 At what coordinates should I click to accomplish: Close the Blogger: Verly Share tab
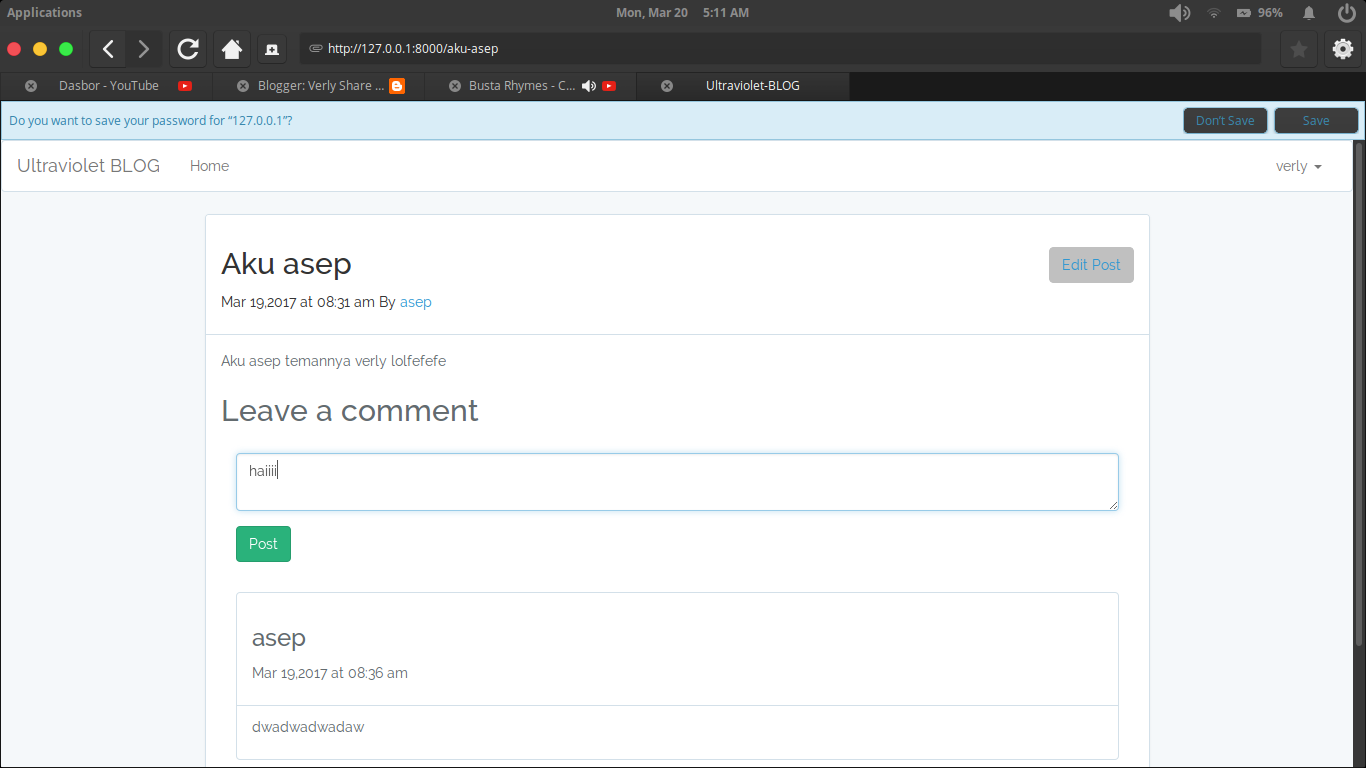click(x=243, y=86)
